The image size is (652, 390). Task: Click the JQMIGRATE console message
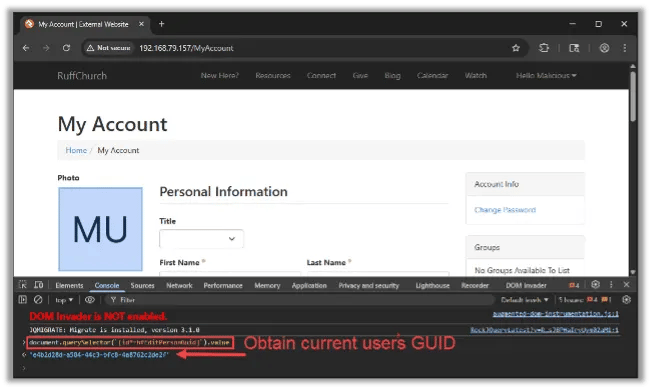tap(114, 330)
